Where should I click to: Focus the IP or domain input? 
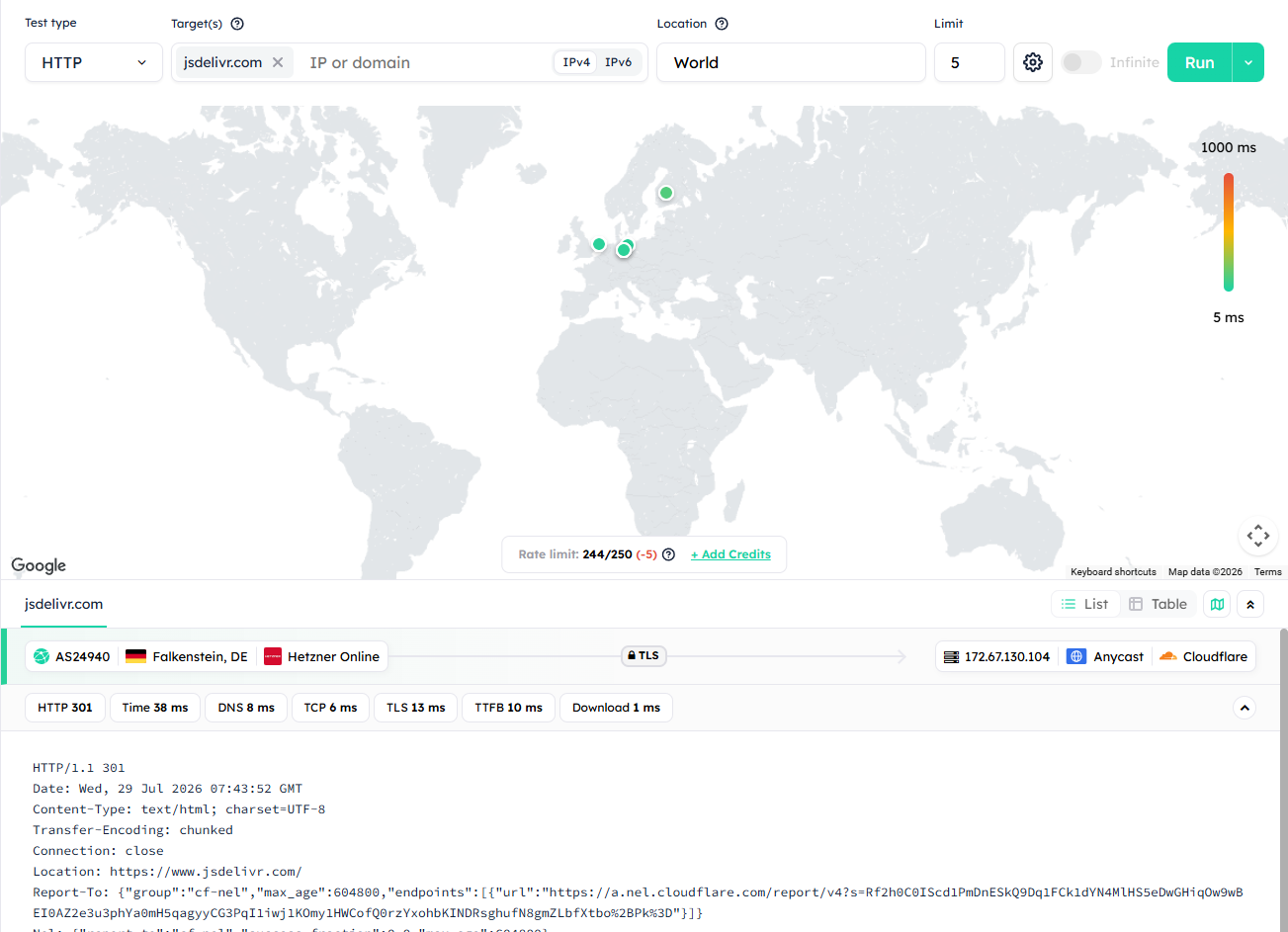[x=425, y=62]
